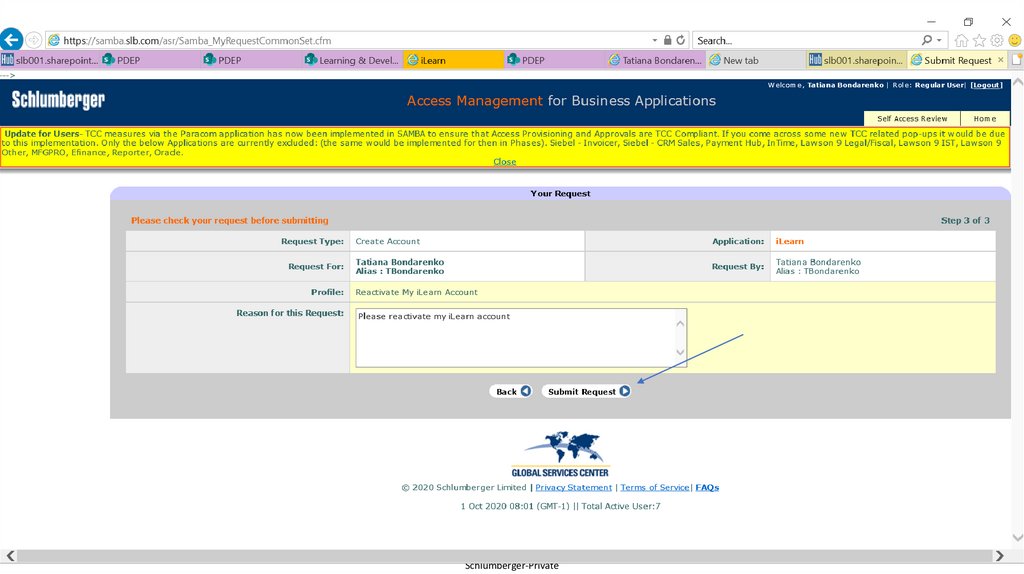Screen dimensions: 1024x574
Task: Open the favorites star icon
Action: (x=979, y=40)
